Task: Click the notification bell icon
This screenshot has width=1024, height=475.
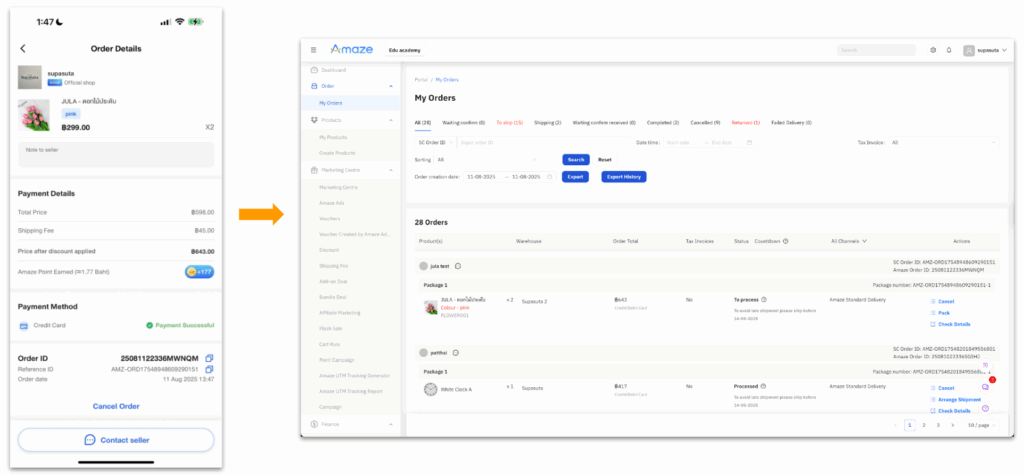Action: tap(948, 49)
